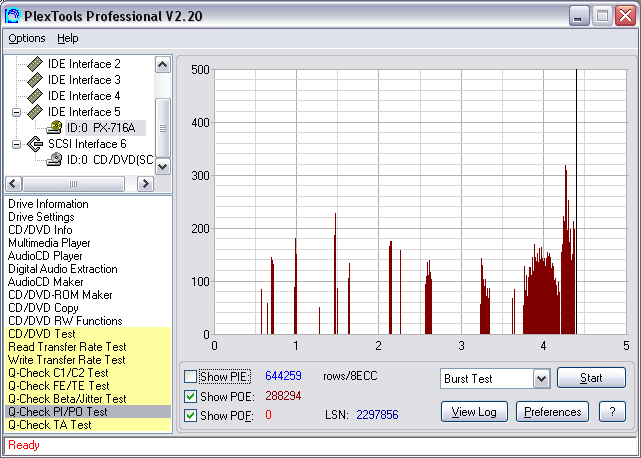Select ID:0 CD/DVD(SC tree item
The height and width of the screenshot is (458, 641).
[110, 160]
